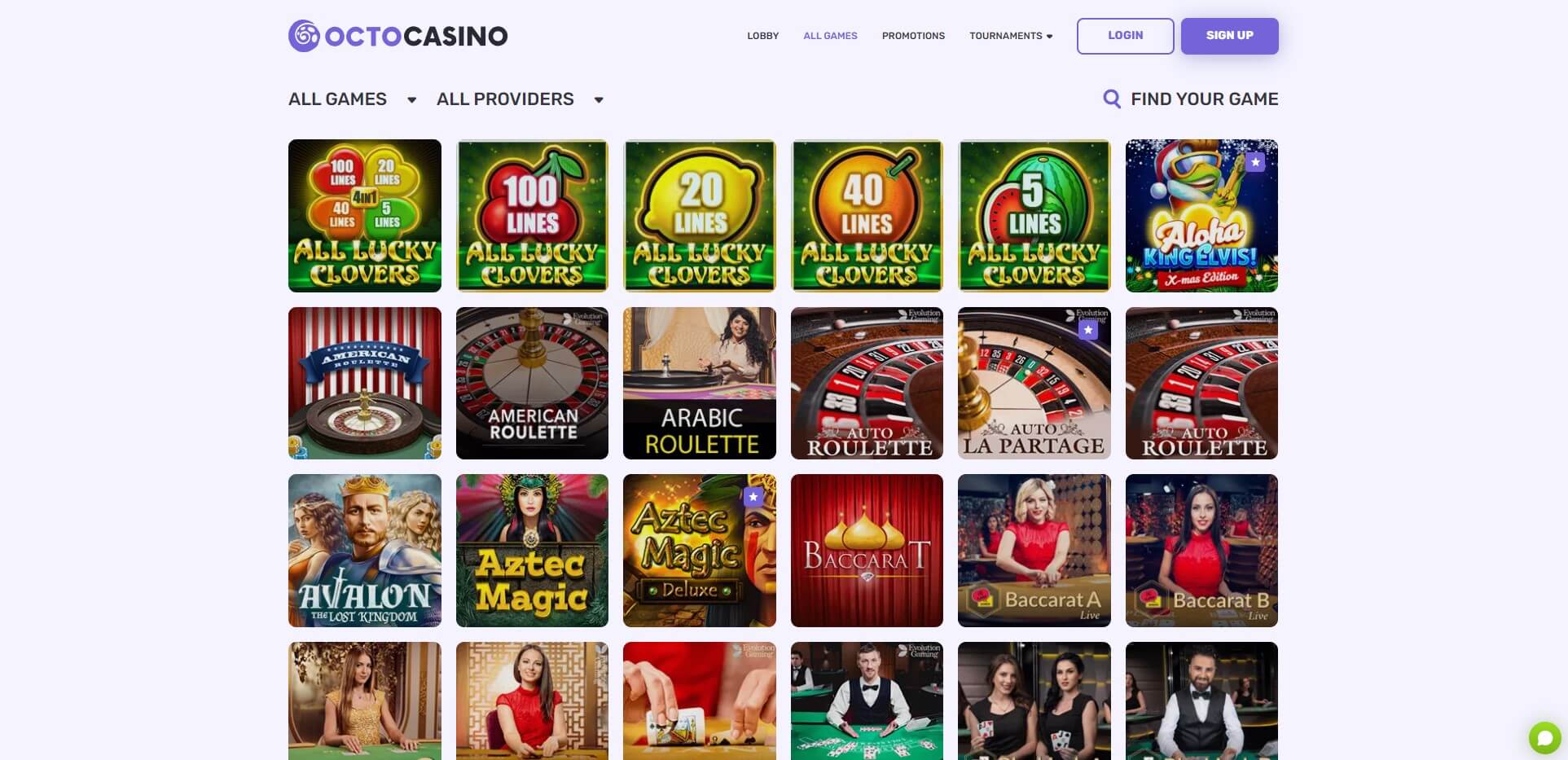Expand the All Providers dropdown
The height and width of the screenshot is (760, 1568).
tap(520, 99)
